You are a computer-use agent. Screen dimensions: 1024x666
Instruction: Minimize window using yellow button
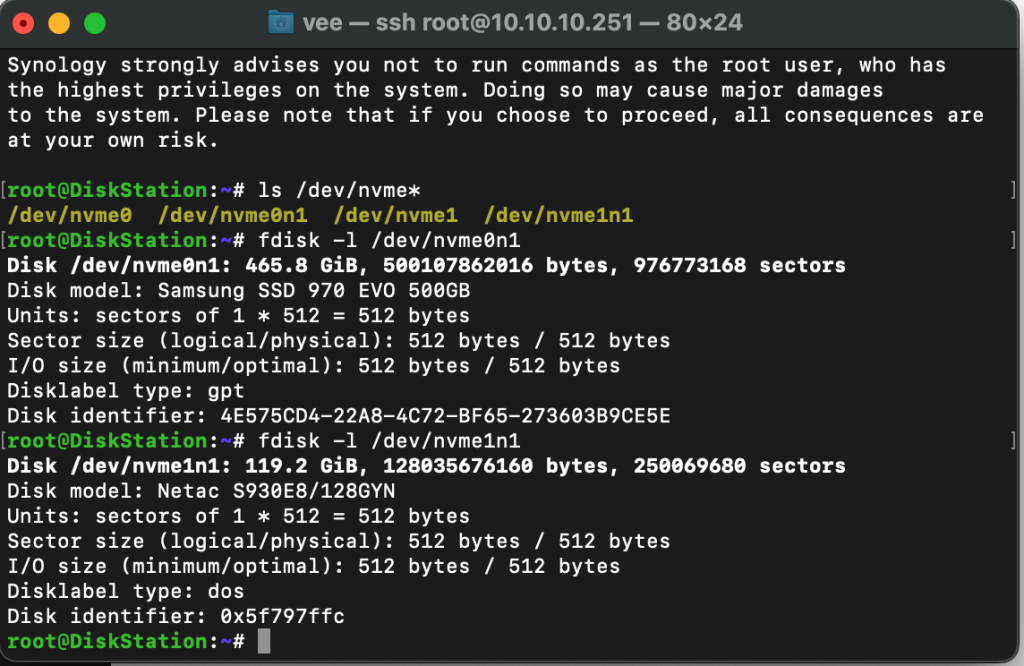coord(59,24)
